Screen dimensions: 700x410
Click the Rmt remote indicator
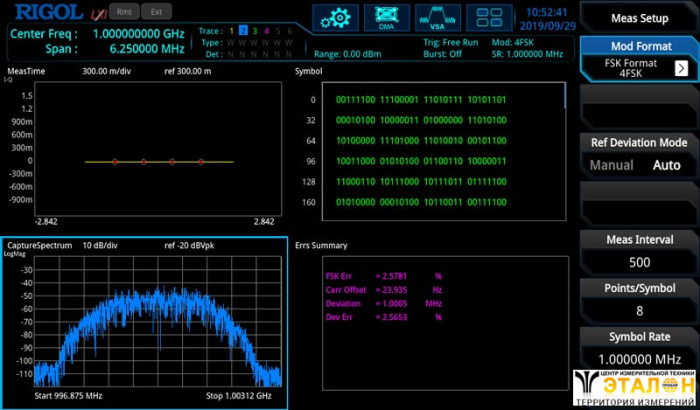point(124,12)
